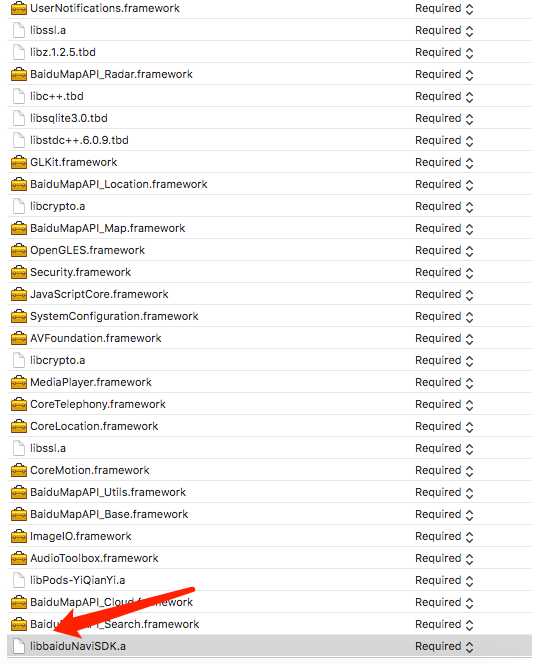Select the CoreMotion.framework name
This screenshot has height=664, width=547.
tap(90, 470)
